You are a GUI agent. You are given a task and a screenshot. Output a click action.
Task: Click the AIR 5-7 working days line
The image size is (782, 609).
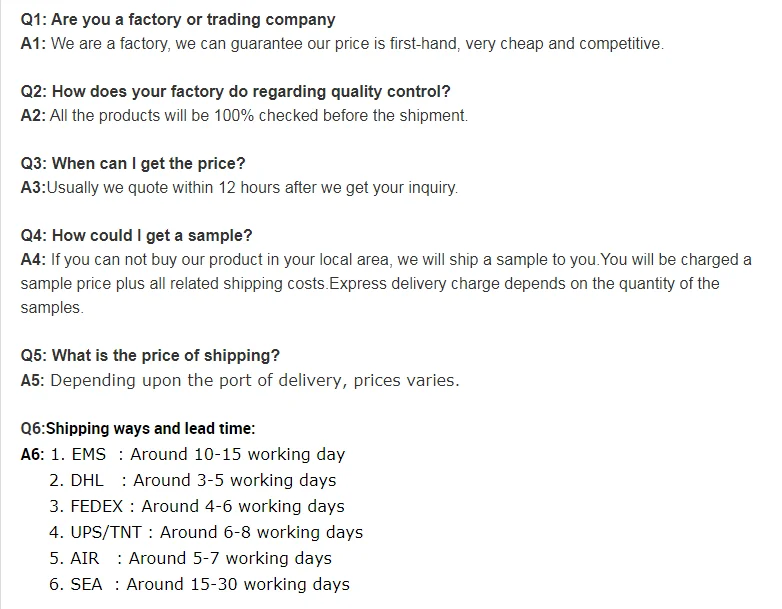(191, 558)
